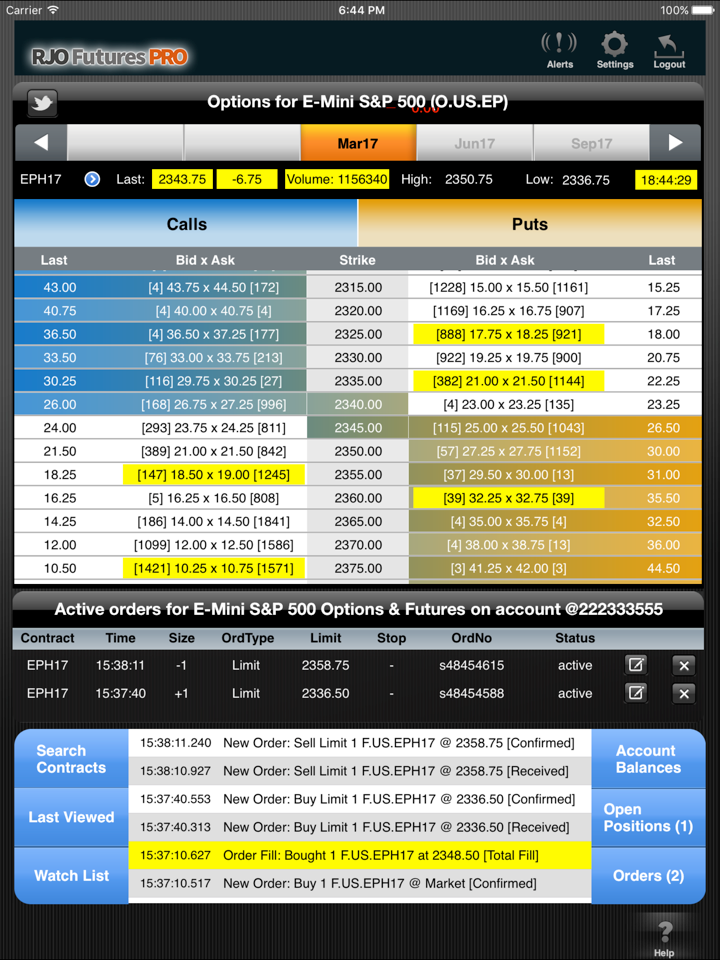Select the Mar17 expiration tab
The image size is (720, 960).
point(358,143)
